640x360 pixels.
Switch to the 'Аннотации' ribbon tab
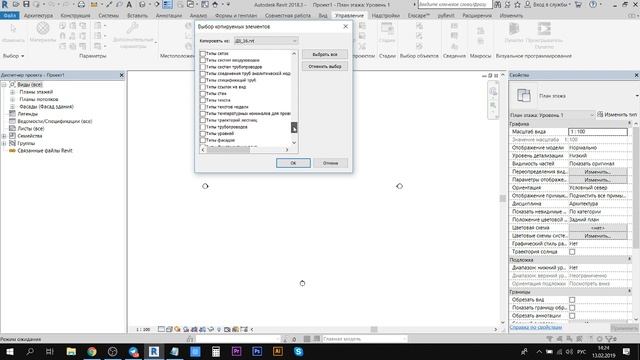169,16
